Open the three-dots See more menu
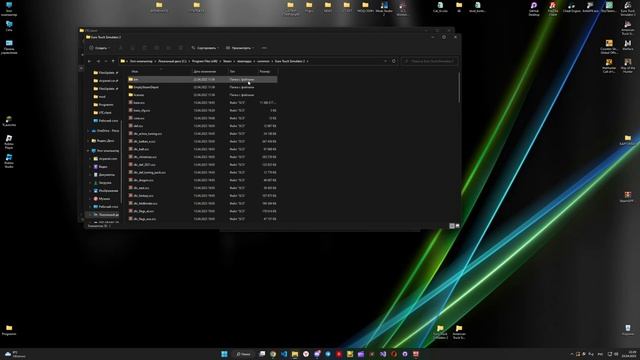The height and width of the screenshot is (360, 640). tap(264, 48)
